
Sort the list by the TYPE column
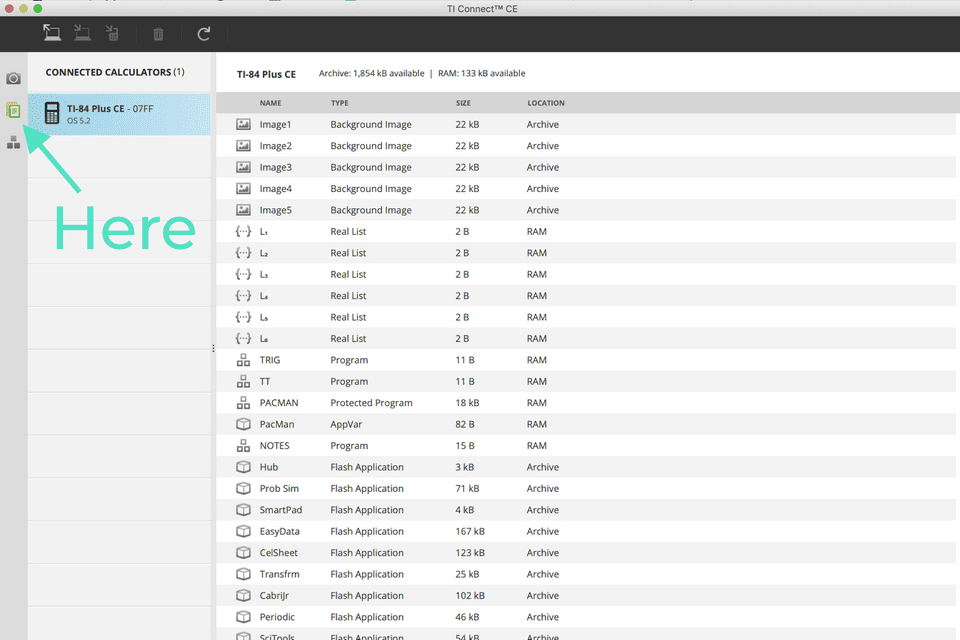pos(339,103)
